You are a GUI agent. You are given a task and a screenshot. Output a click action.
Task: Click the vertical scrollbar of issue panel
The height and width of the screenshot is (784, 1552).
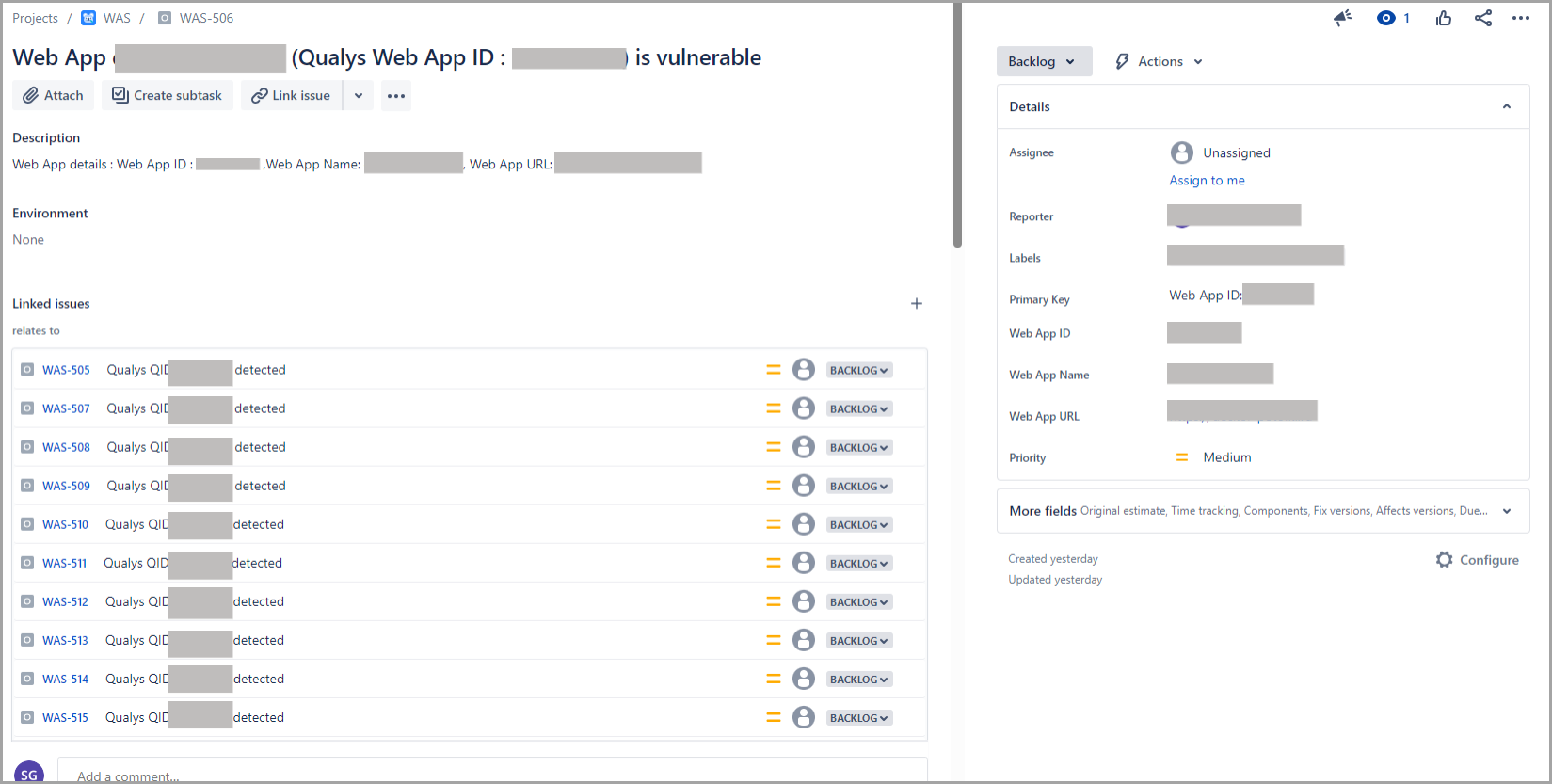[957, 125]
